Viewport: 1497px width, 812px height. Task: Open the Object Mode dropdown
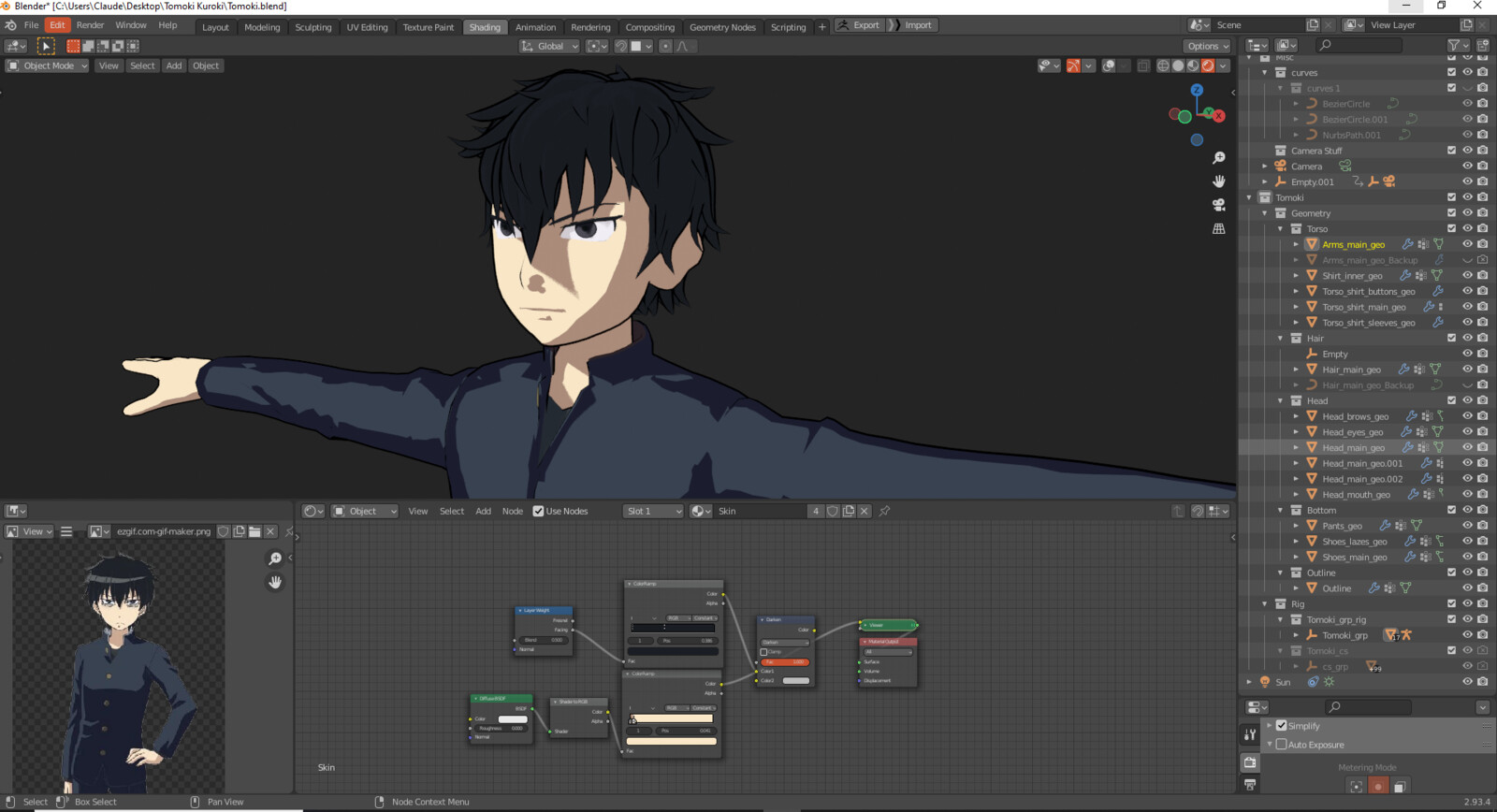click(x=47, y=65)
